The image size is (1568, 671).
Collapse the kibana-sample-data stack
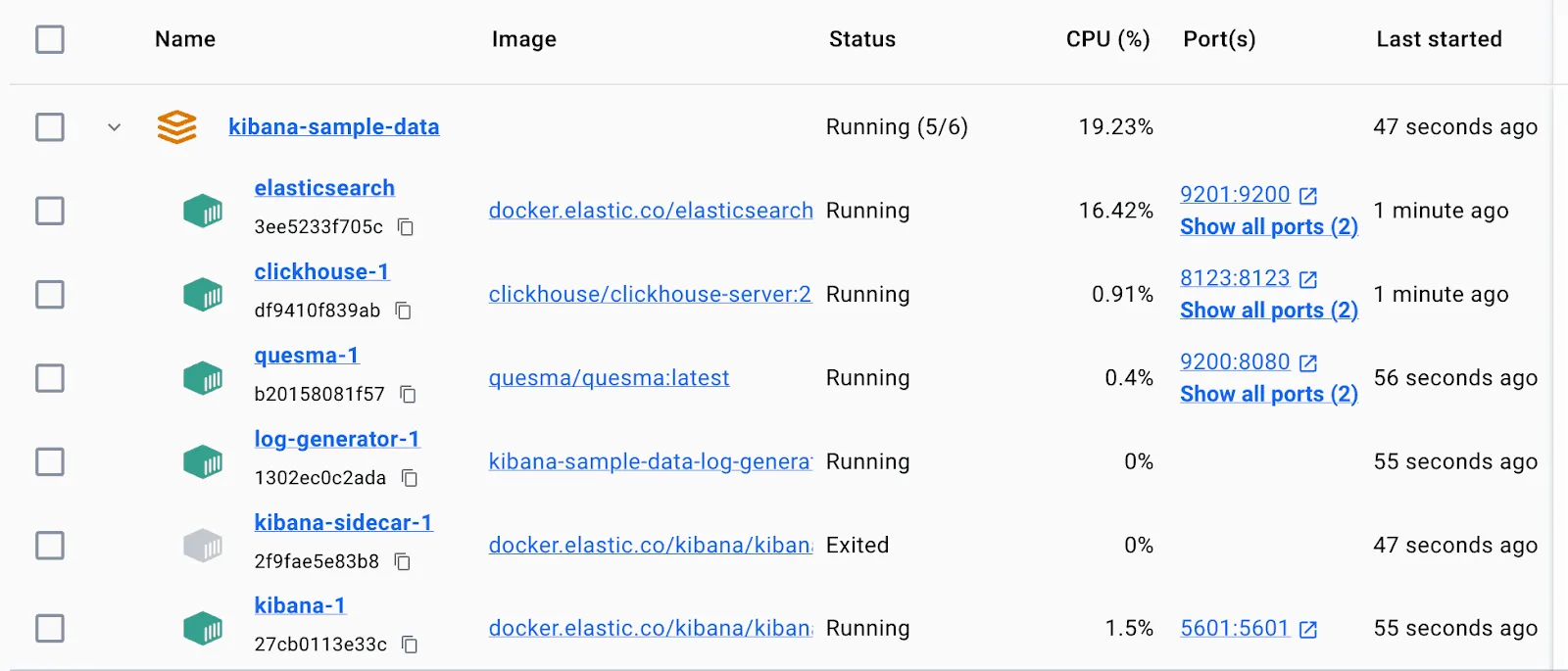[114, 127]
